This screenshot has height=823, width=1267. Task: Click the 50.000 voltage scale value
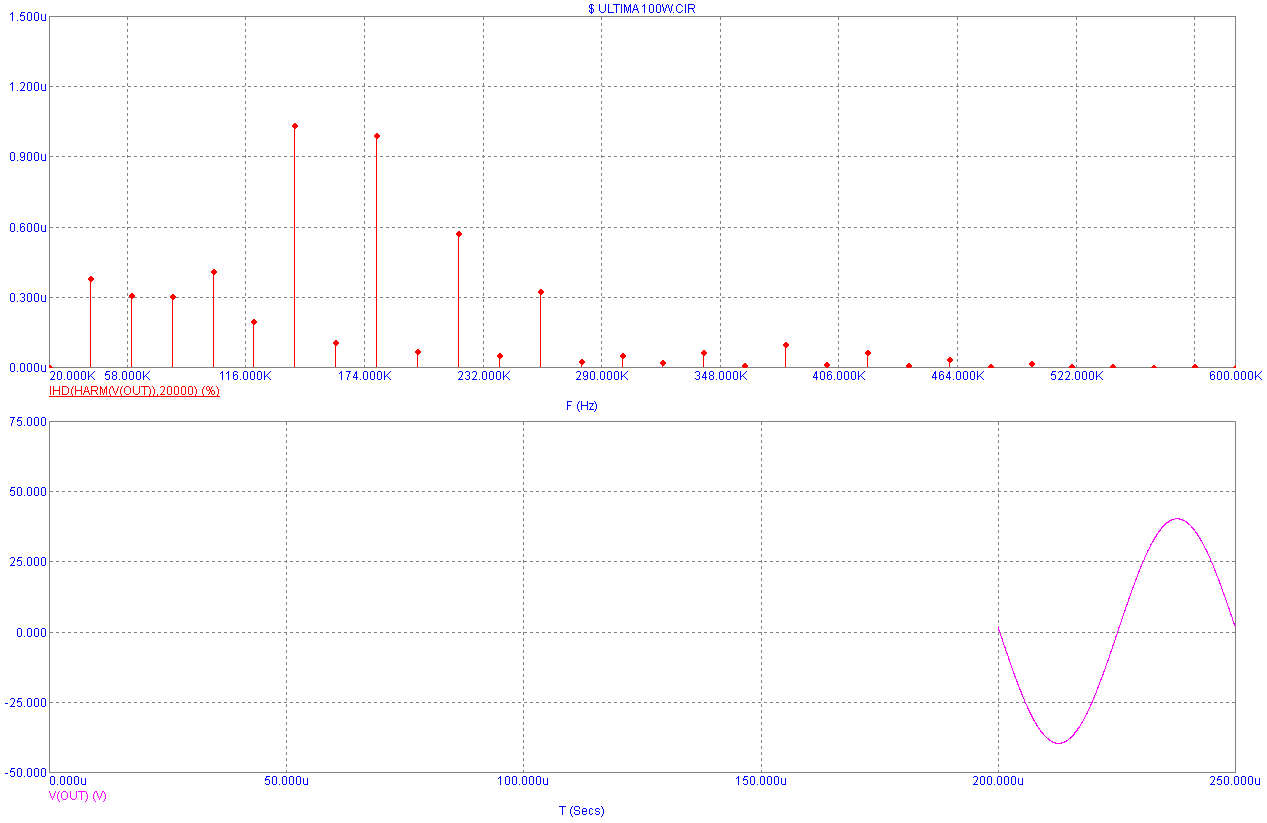click(27, 492)
